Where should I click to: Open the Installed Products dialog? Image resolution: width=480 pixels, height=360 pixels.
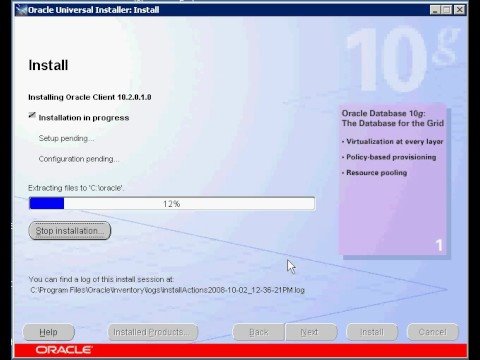[x=153, y=332]
